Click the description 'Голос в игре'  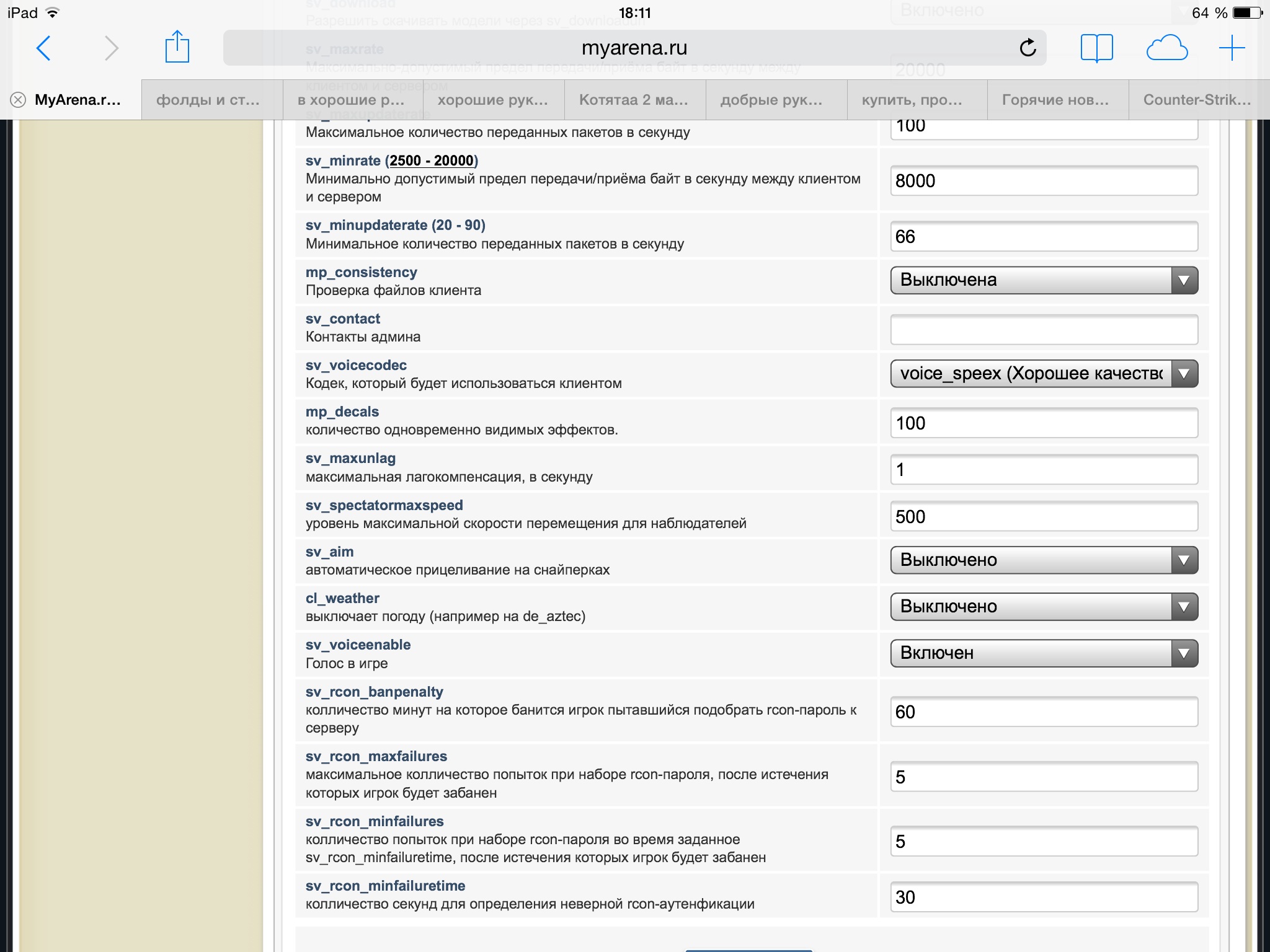[x=347, y=663]
